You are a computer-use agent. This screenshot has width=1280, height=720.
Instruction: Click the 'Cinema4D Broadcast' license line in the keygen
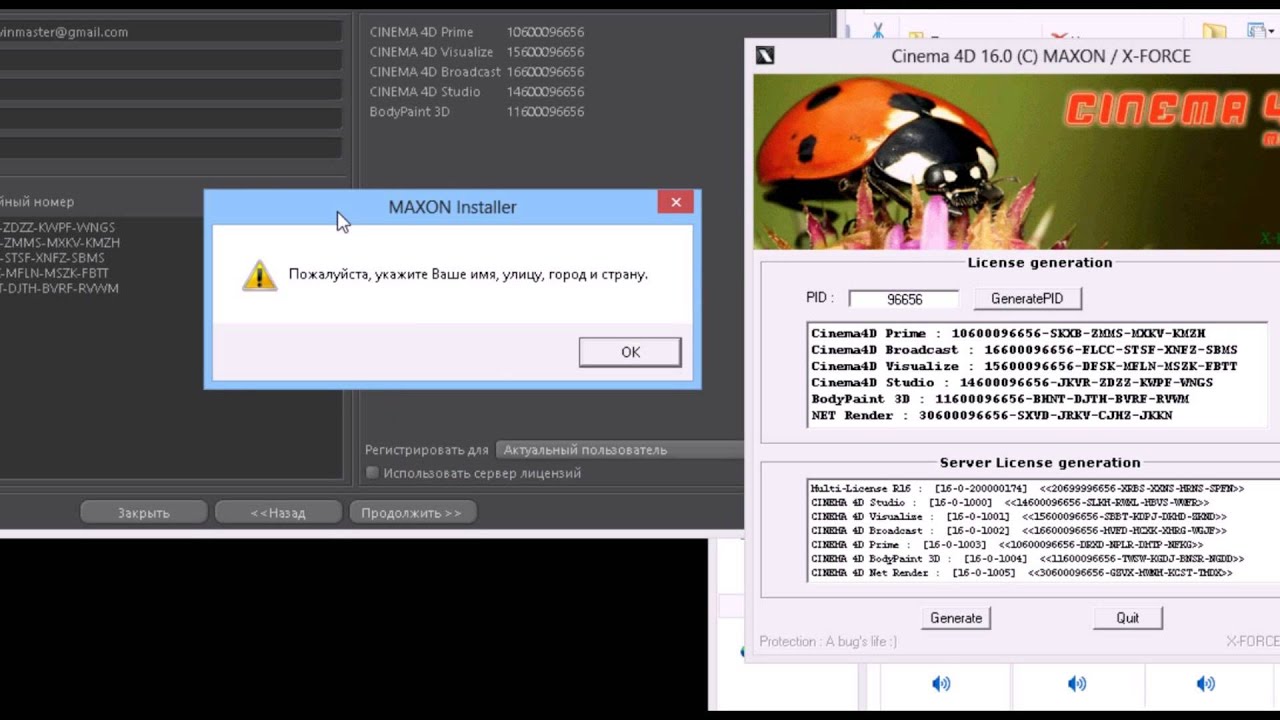pyautogui.click(x=1024, y=350)
